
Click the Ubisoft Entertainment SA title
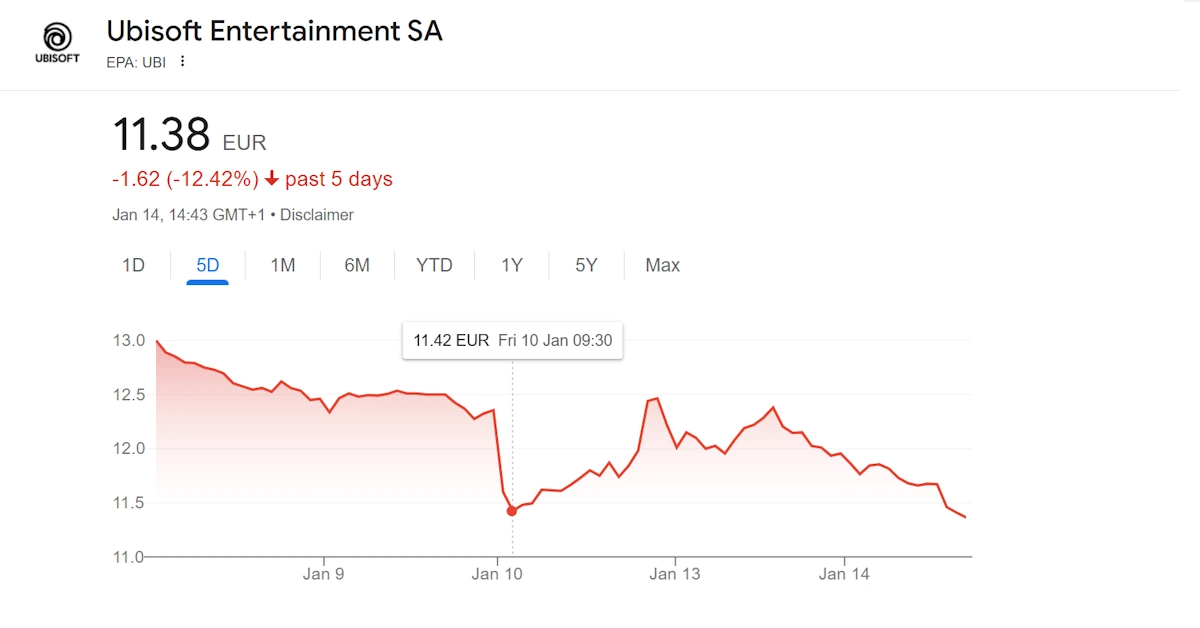tap(274, 31)
